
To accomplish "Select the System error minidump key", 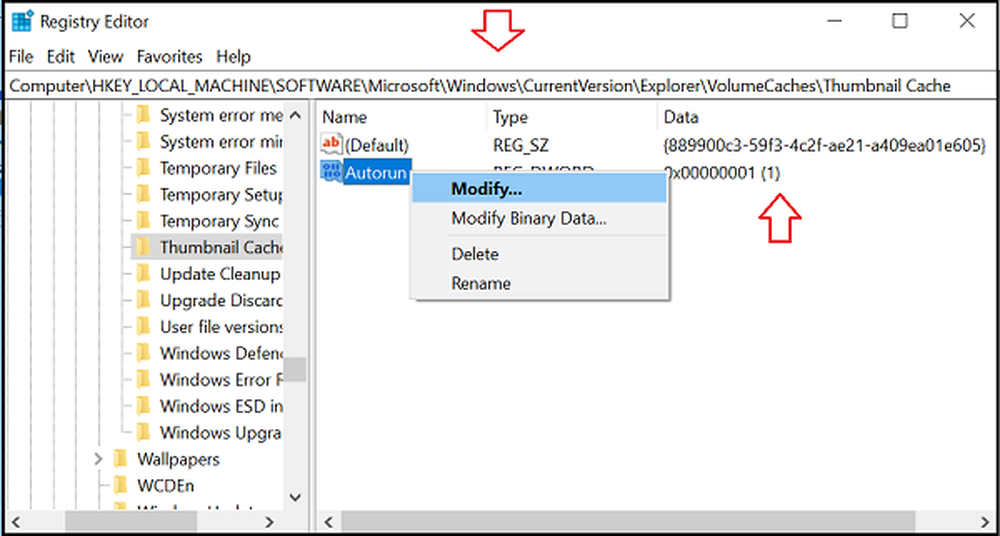I will [221, 142].
